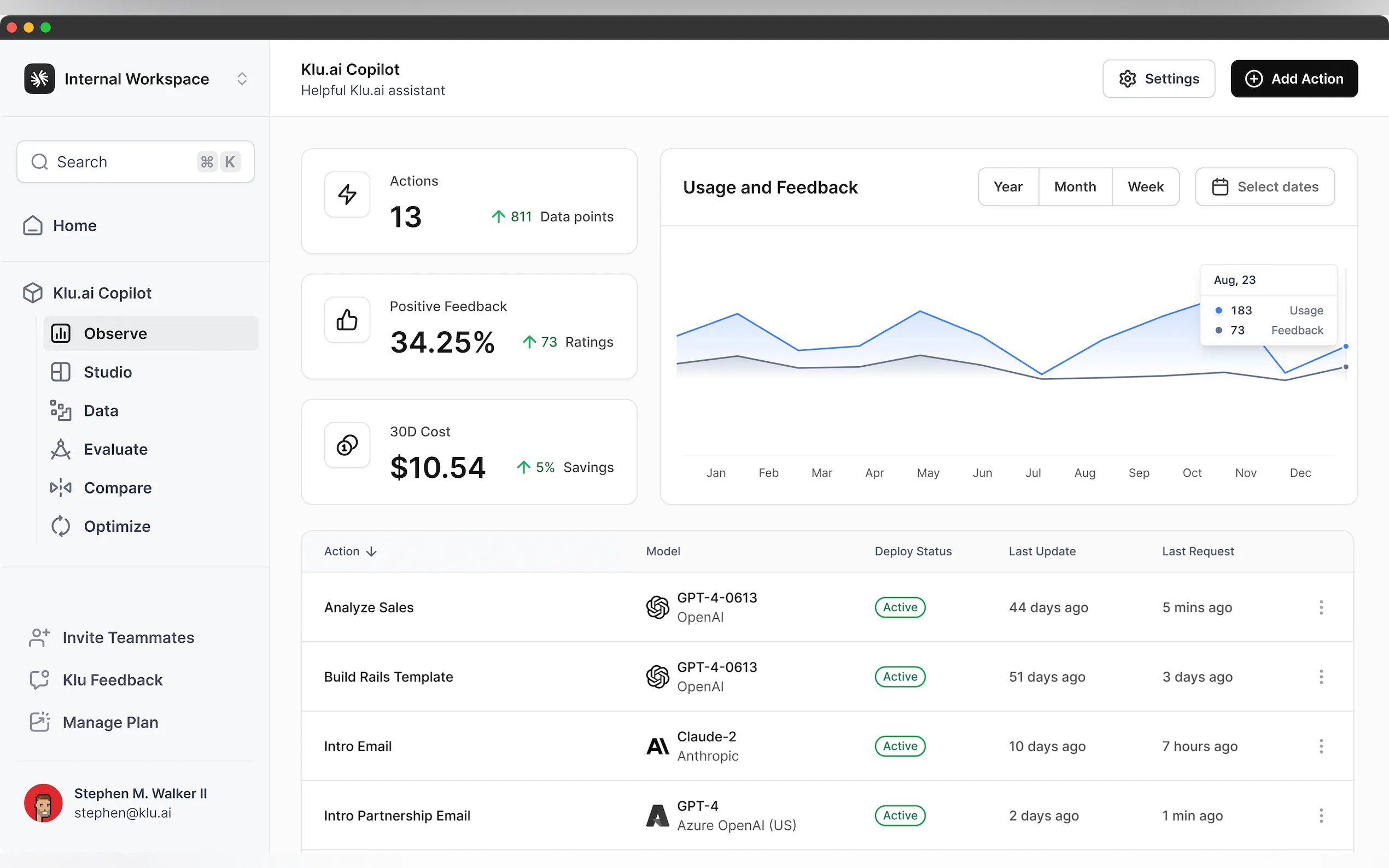The height and width of the screenshot is (868, 1389).
Task: Click the Positive Feedback thumbs-up icon
Action: (347, 320)
